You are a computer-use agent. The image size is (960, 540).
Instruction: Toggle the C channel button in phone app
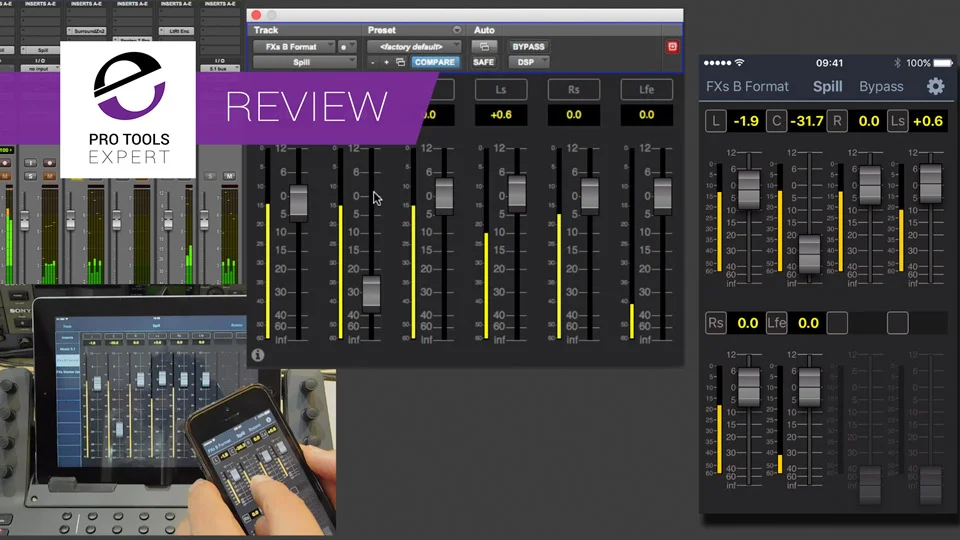(776, 121)
